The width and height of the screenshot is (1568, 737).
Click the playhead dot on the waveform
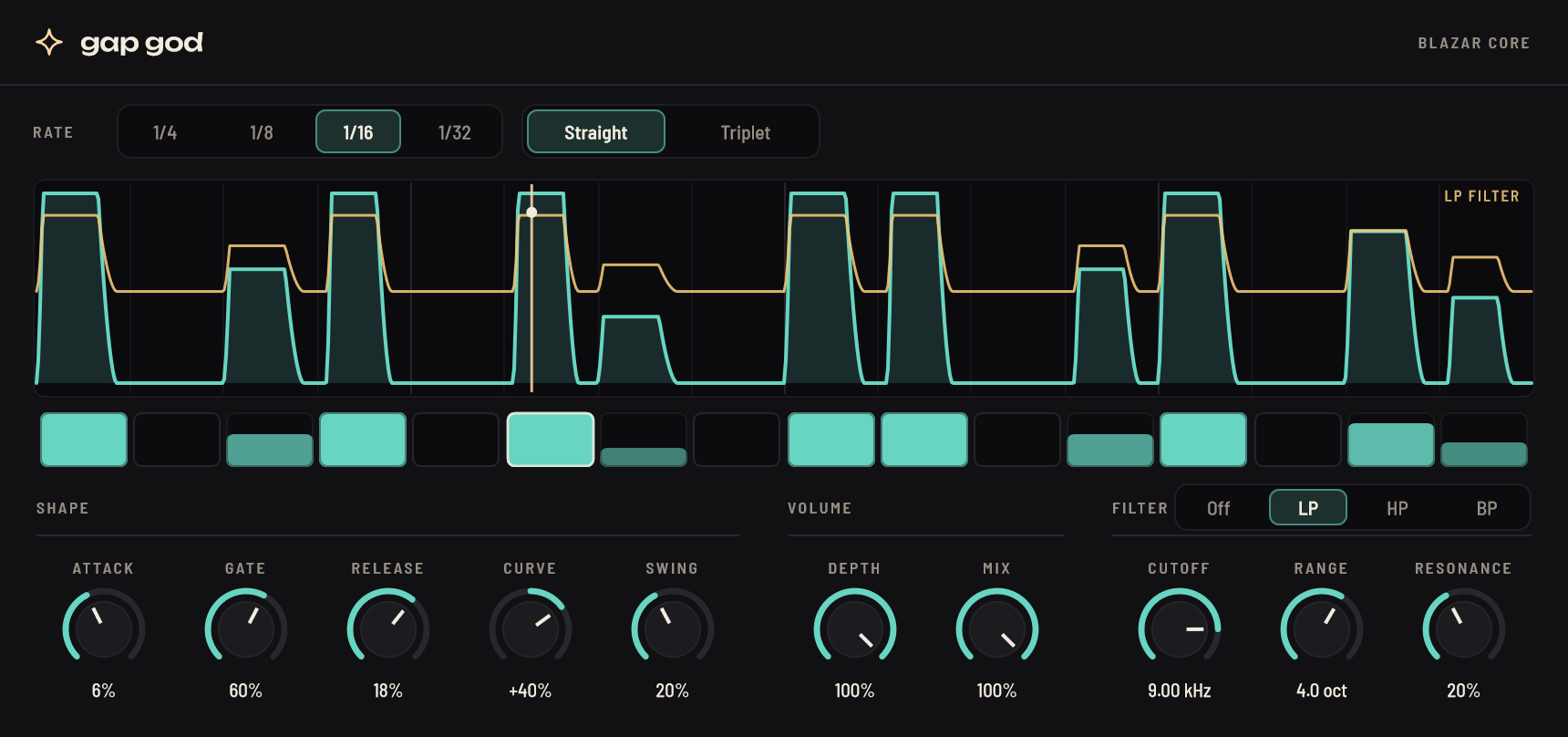[x=531, y=213]
